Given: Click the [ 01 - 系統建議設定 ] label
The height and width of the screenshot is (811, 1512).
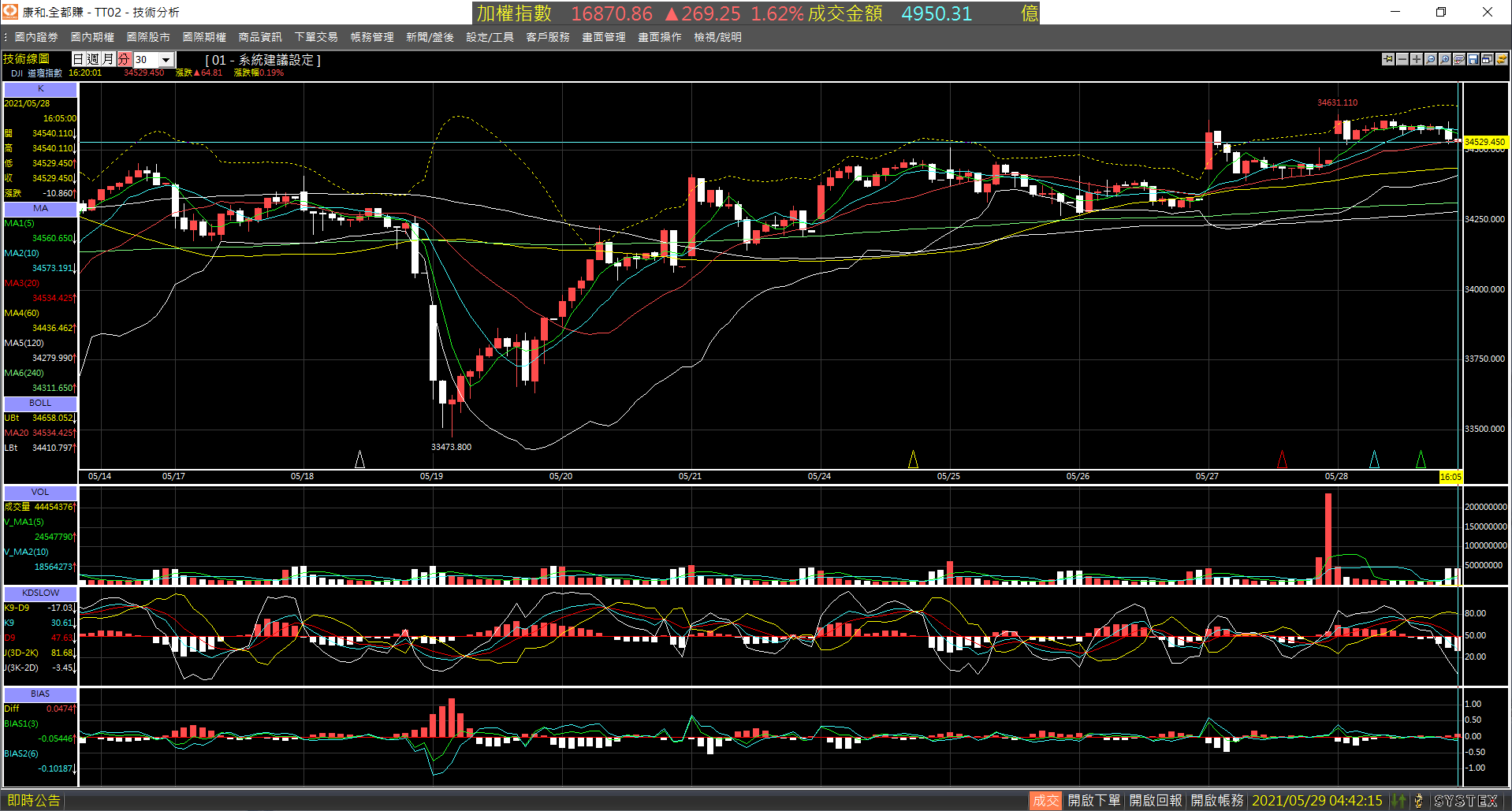Looking at the screenshot, I should coord(263,60).
